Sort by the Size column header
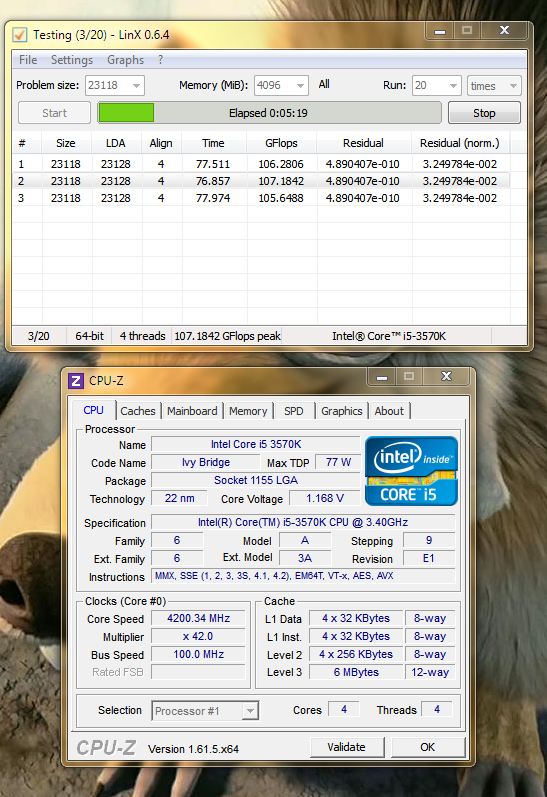 click(x=66, y=143)
